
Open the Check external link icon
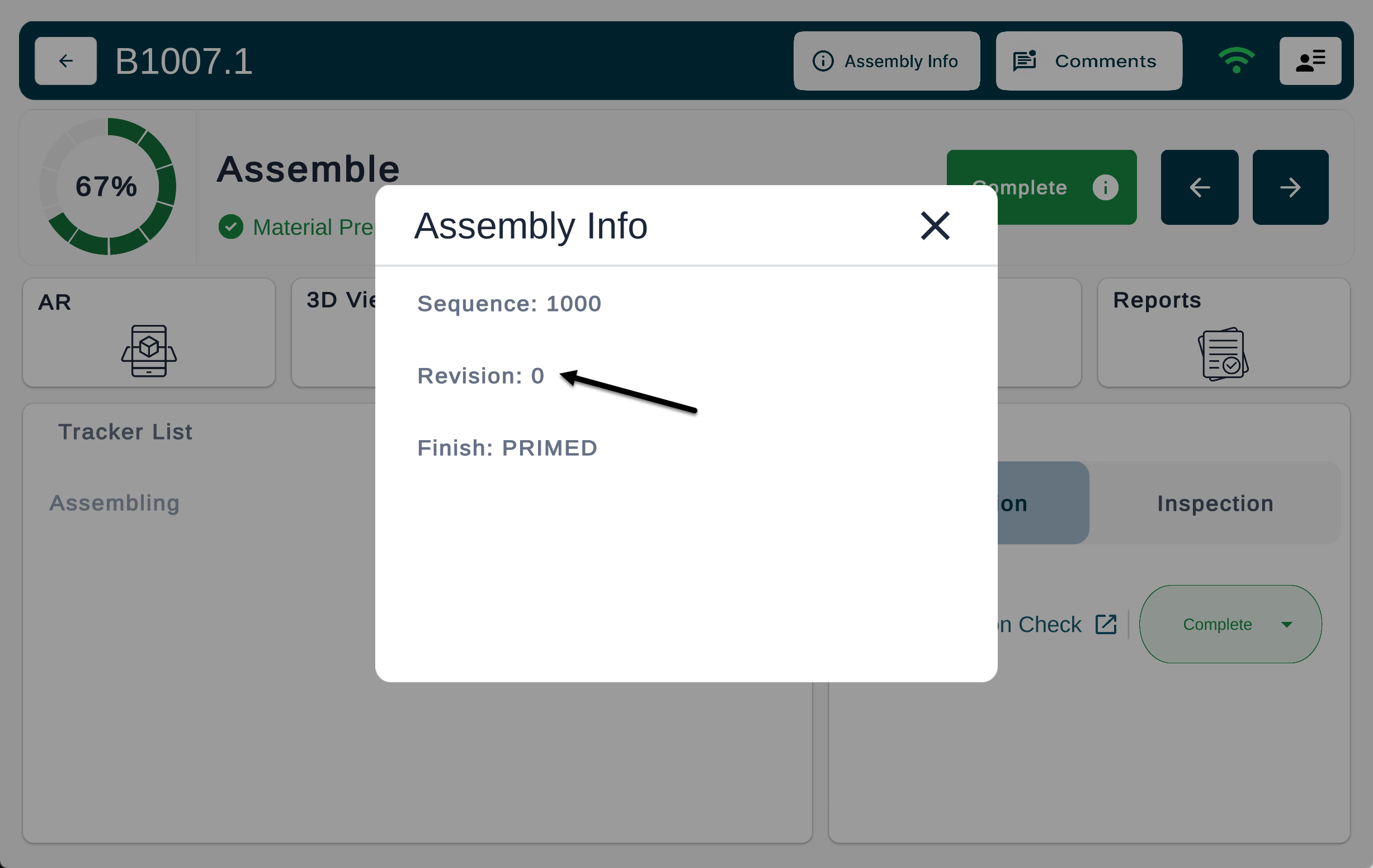click(x=1106, y=625)
